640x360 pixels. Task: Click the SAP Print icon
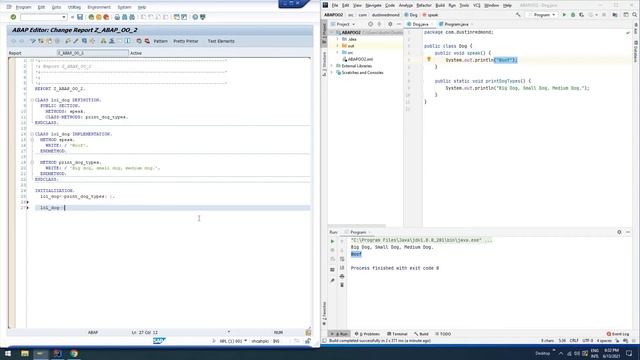coord(117,17)
